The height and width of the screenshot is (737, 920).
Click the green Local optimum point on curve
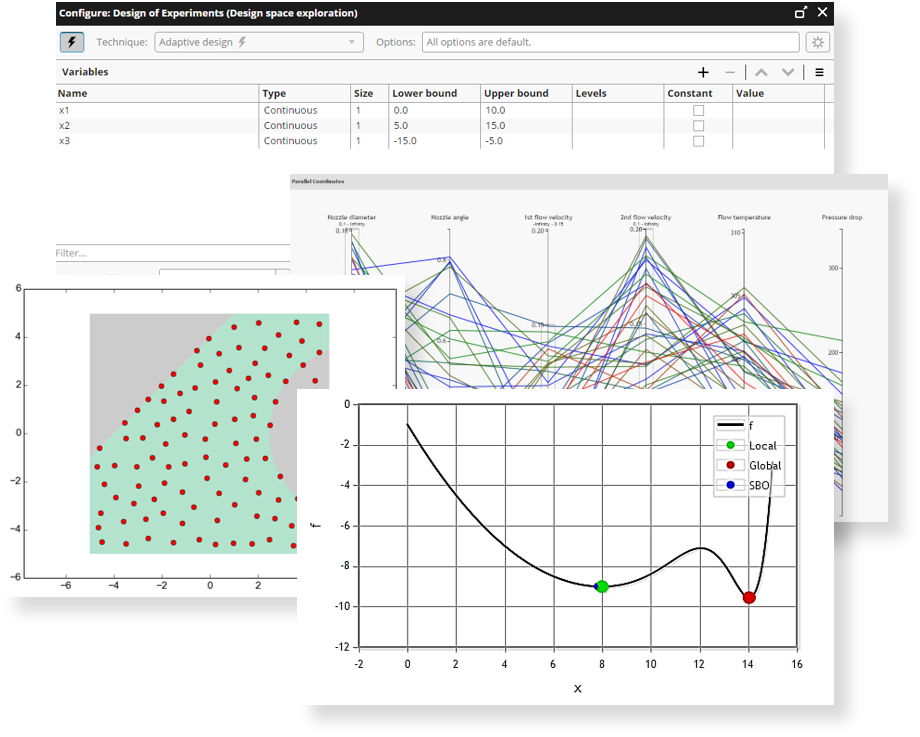click(x=602, y=586)
